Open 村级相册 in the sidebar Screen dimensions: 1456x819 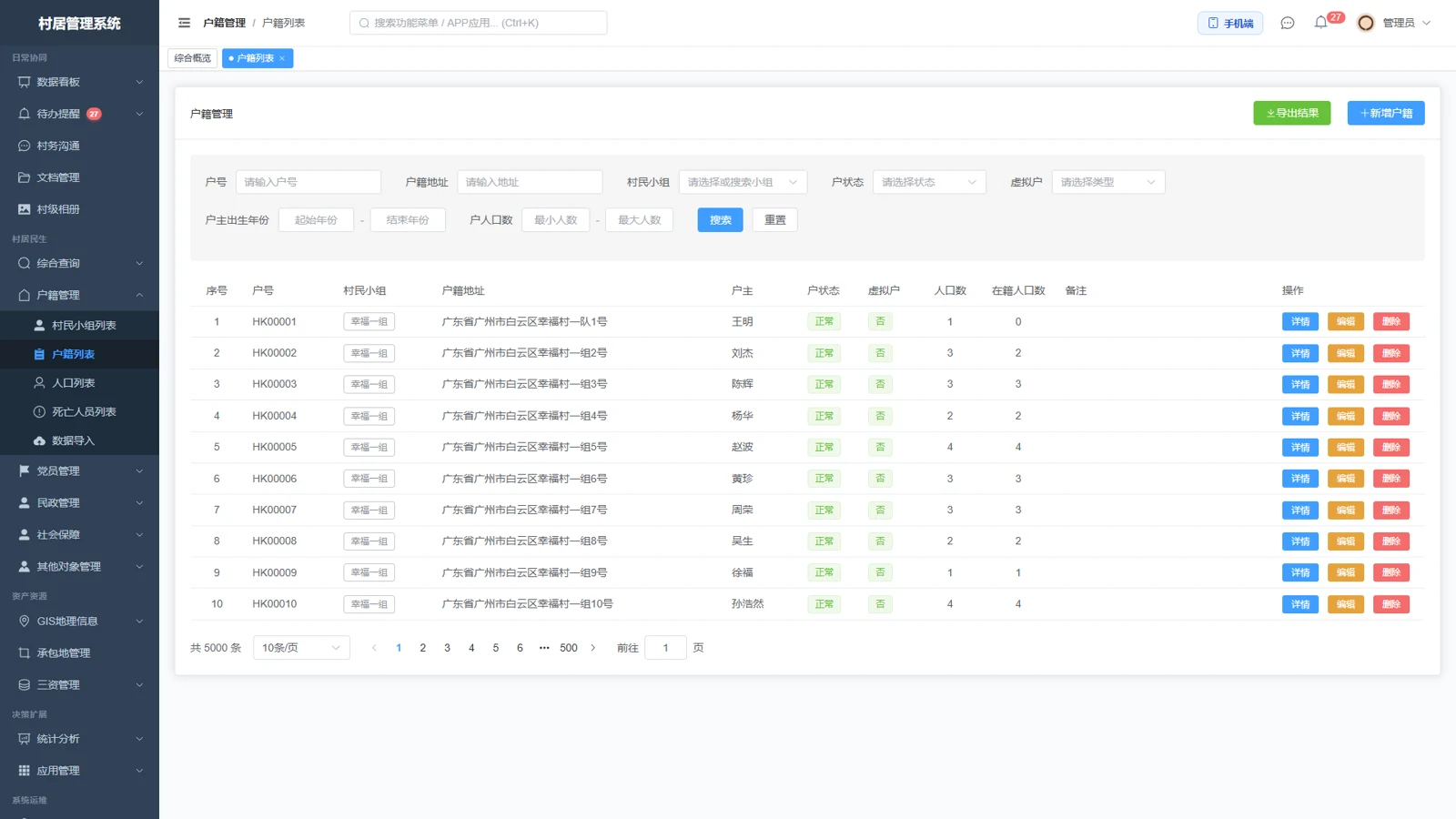(79, 209)
